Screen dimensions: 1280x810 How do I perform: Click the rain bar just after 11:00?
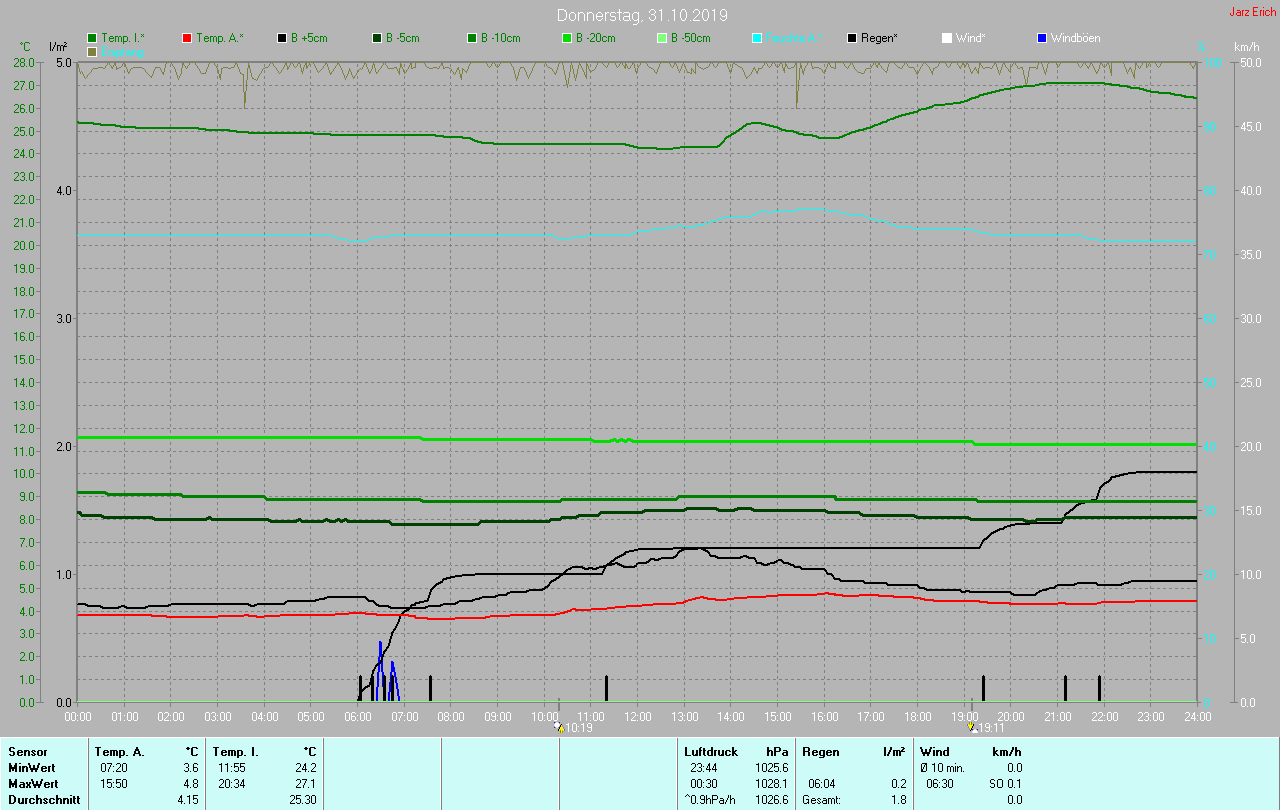pos(606,688)
